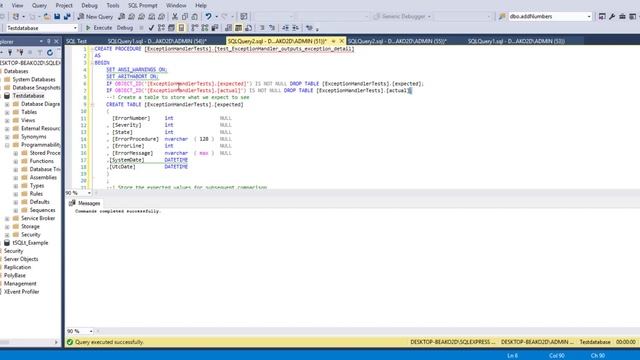
Task: Uncomment the selected lines
Action: tap(272, 28)
